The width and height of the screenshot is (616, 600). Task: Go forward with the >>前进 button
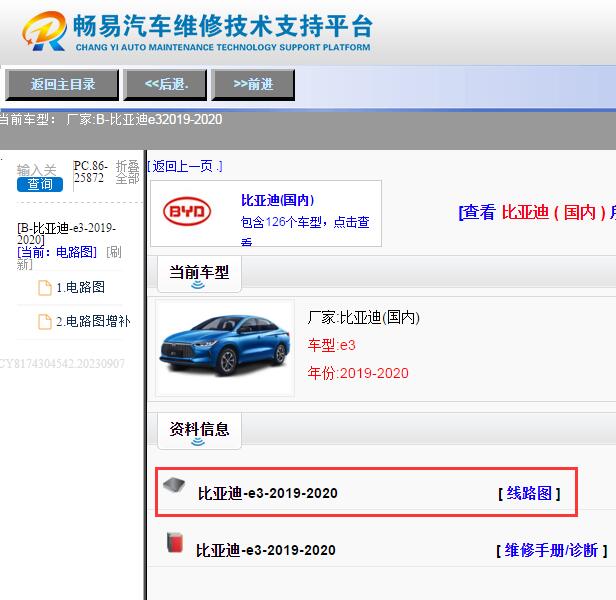(x=253, y=84)
